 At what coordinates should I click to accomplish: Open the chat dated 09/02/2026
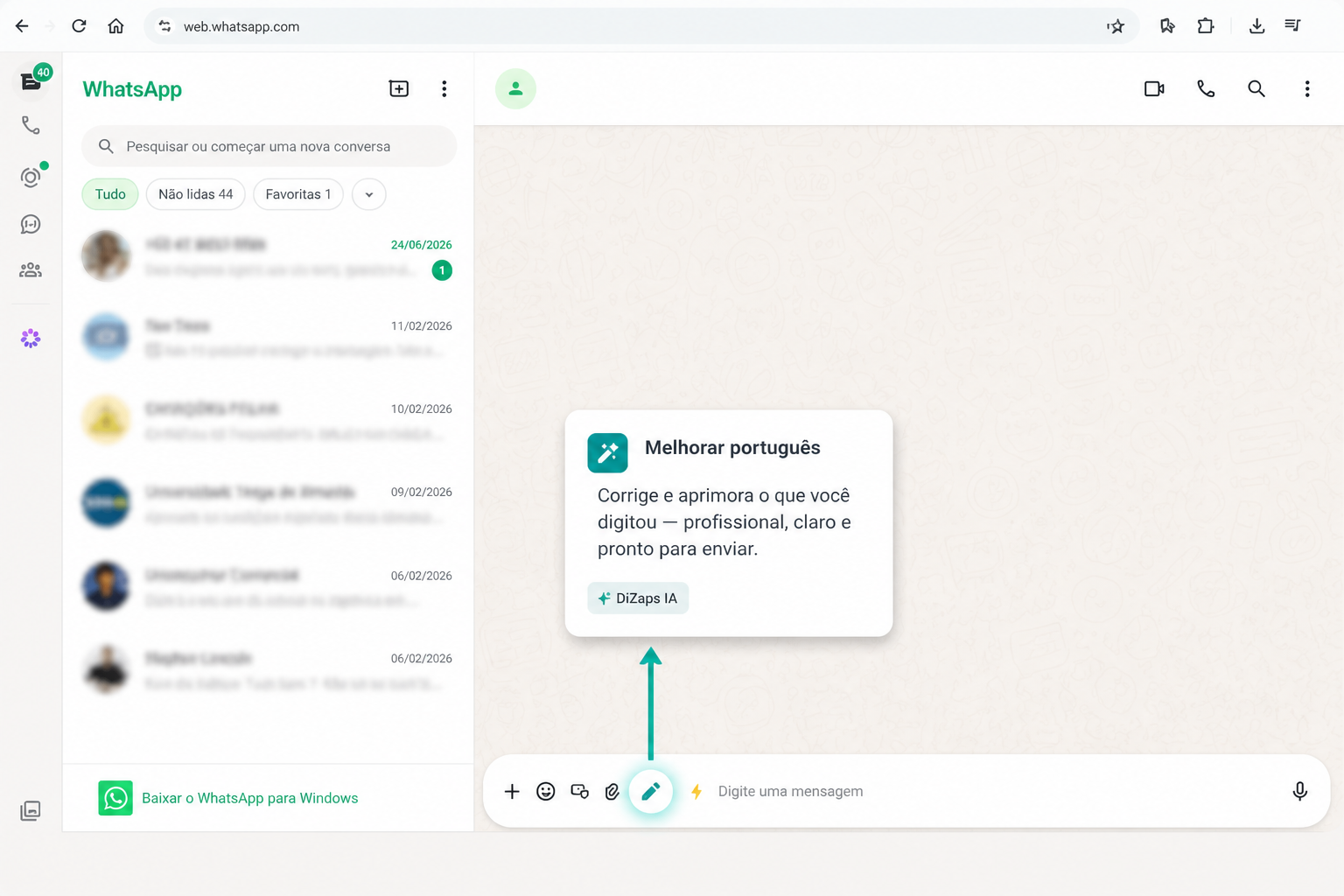click(268, 503)
